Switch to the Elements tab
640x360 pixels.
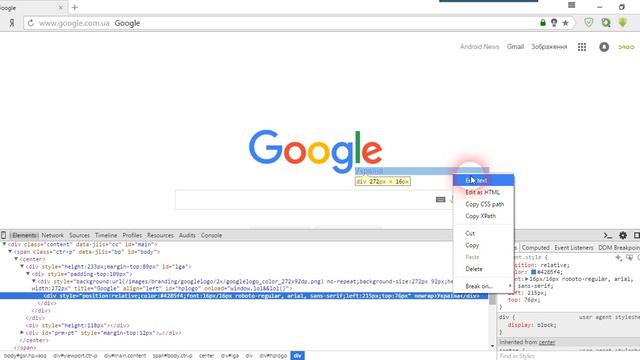point(24,236)
